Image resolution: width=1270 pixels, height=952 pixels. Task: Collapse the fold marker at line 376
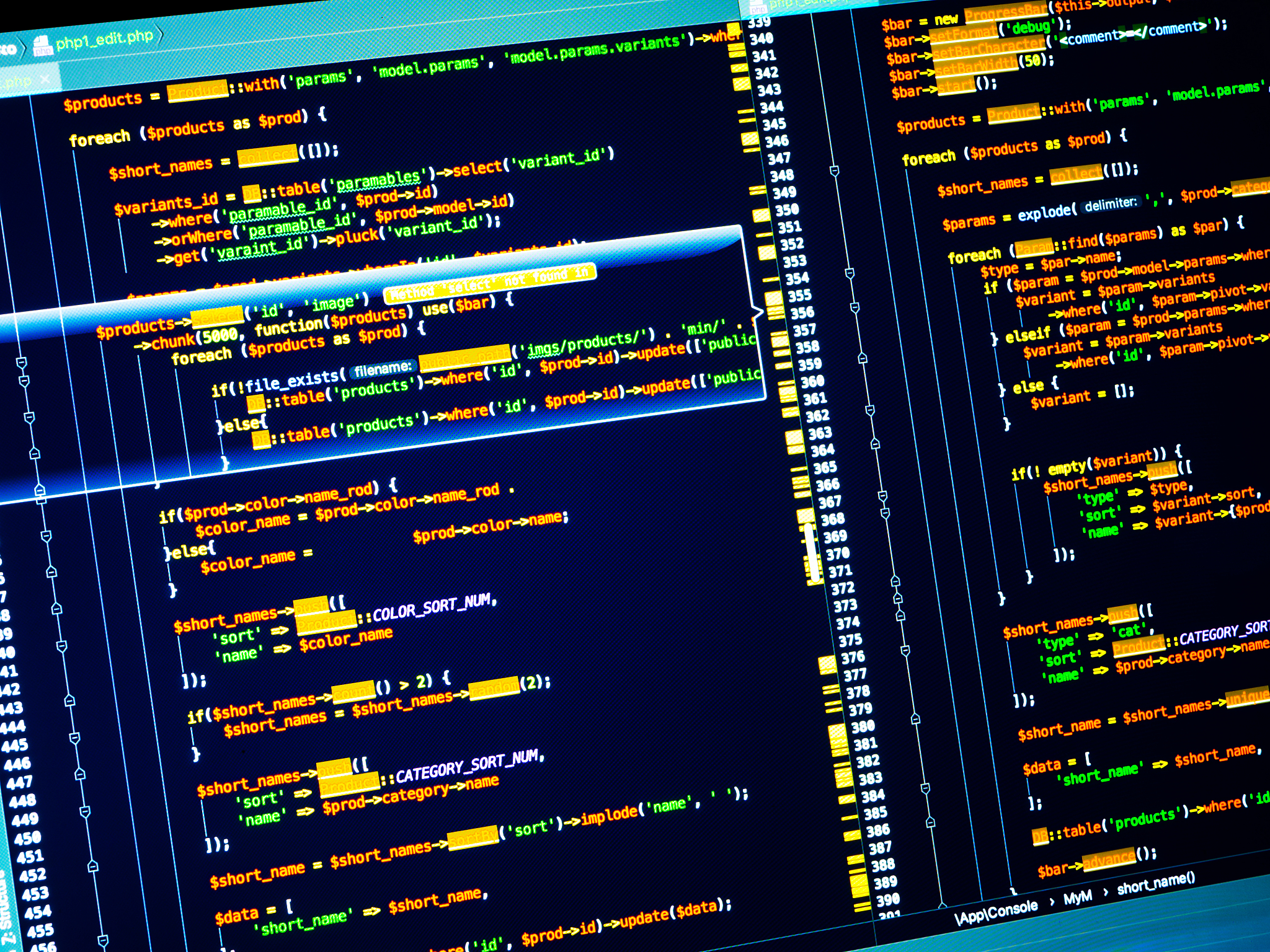(x=905, y=650)
